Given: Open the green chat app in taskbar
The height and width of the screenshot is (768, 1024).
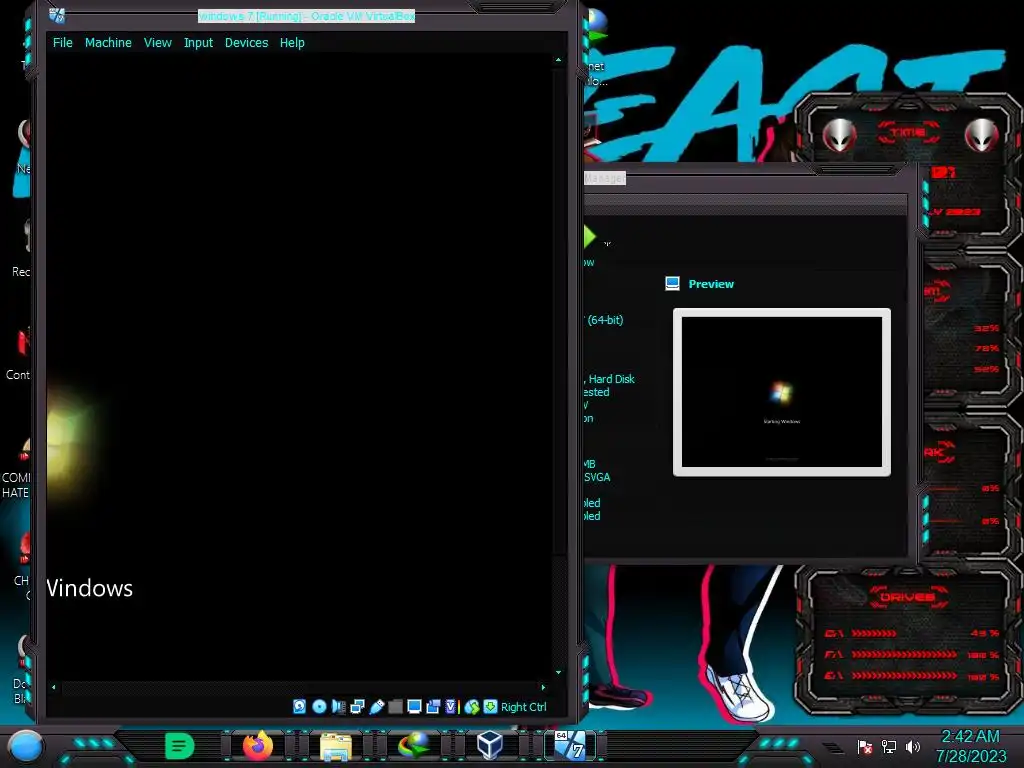Looking at the screenshot, I should [x=180, y=746].
